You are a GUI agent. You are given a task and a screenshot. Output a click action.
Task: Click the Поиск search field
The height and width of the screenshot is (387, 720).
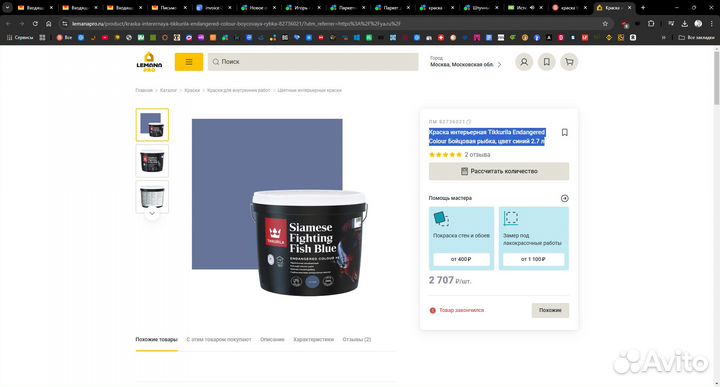click(313, 62)
